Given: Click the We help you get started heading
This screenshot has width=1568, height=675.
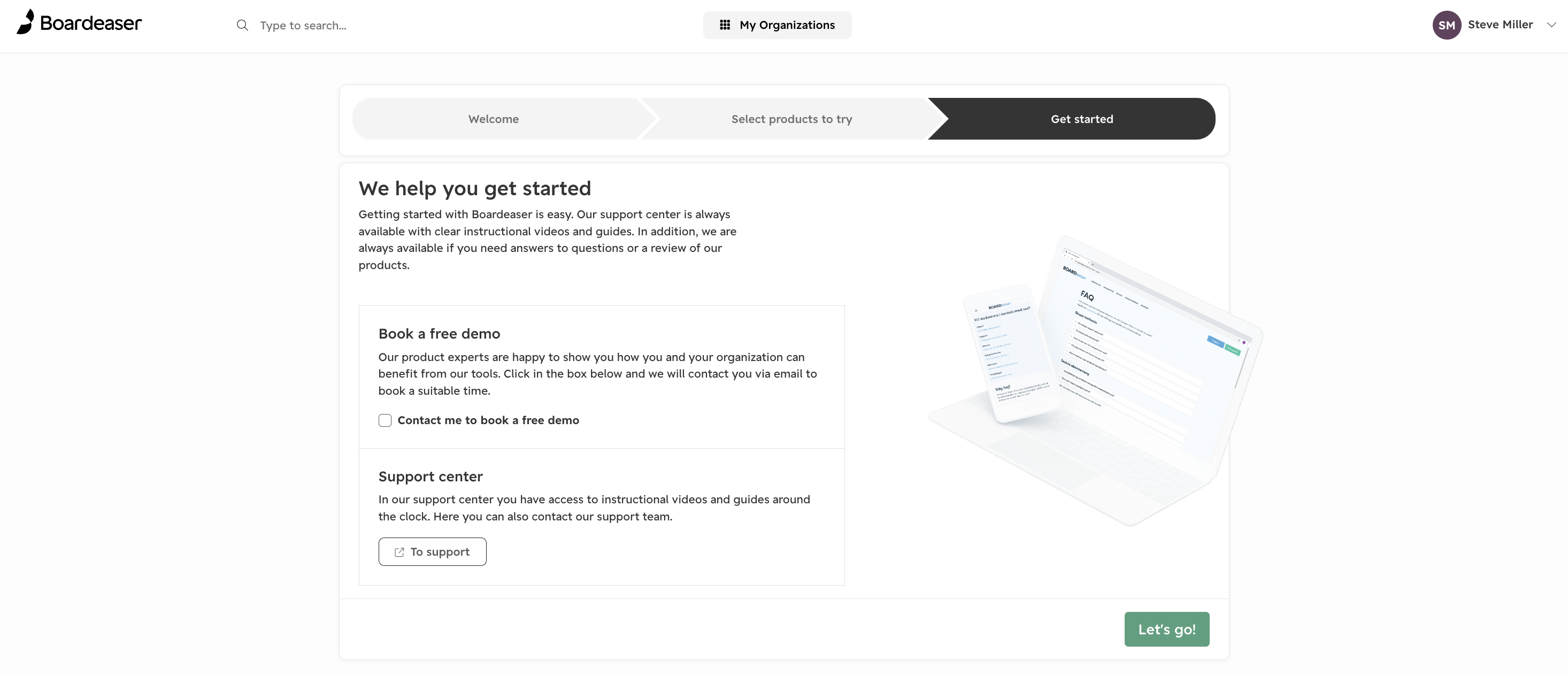Looking at the screenshot, I should (474, 188).
